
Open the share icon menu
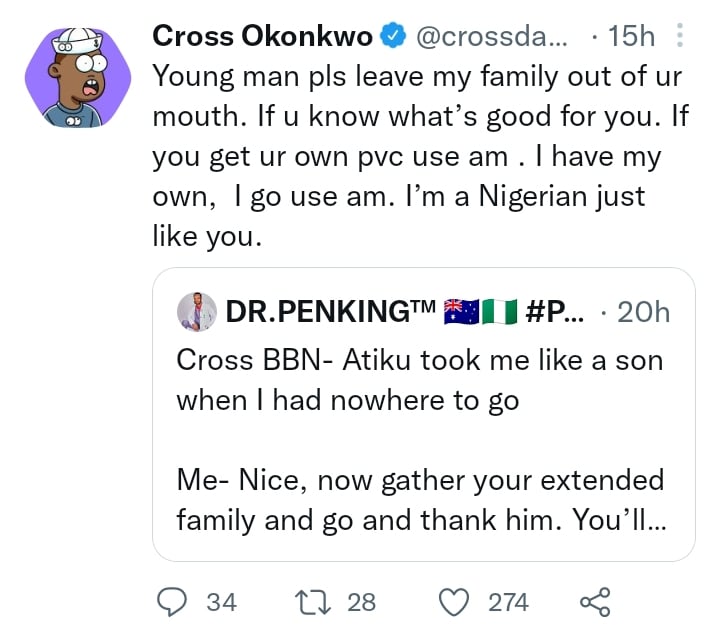[x=594, y=601]
